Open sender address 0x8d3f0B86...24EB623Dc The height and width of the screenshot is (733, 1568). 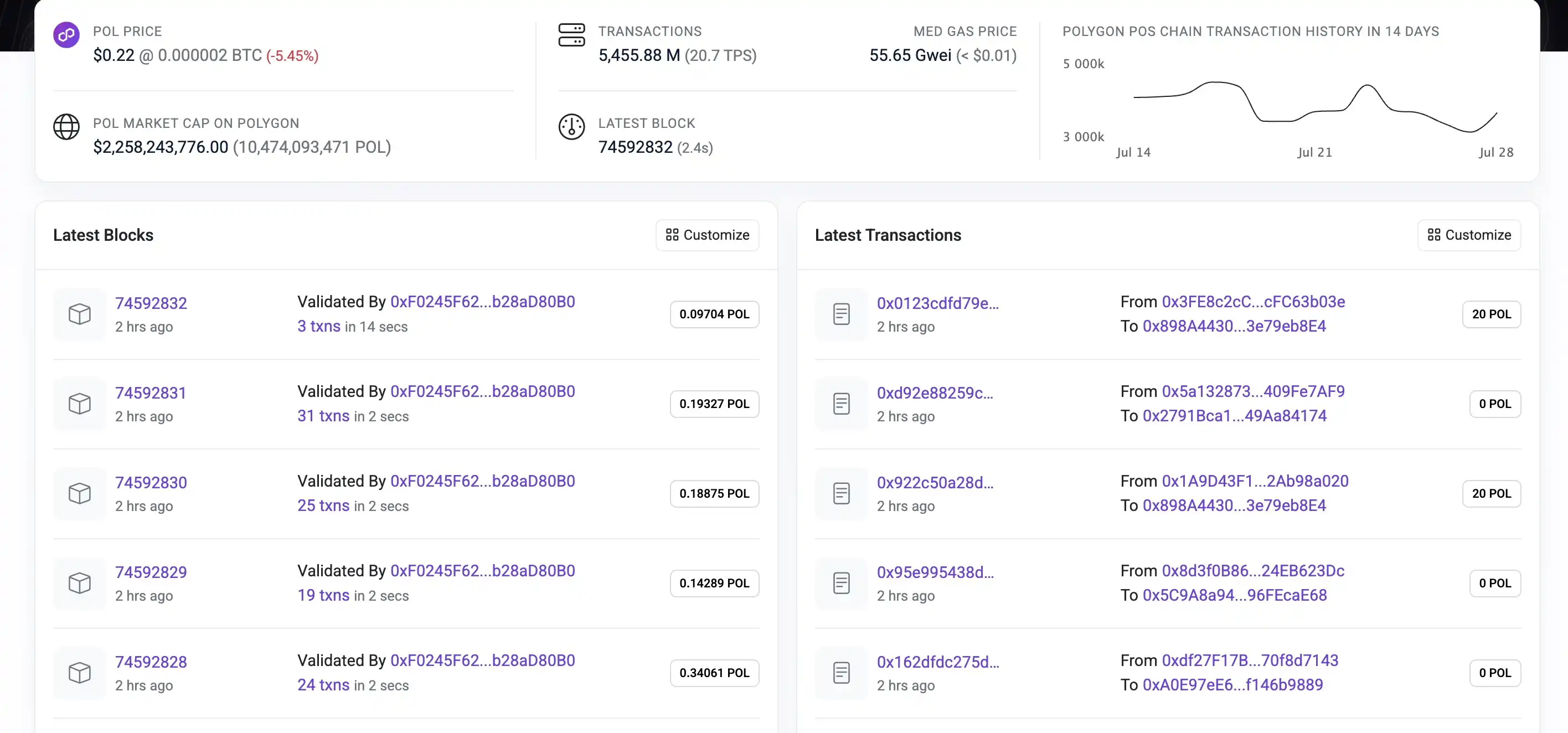click(x=1254, y=570)
